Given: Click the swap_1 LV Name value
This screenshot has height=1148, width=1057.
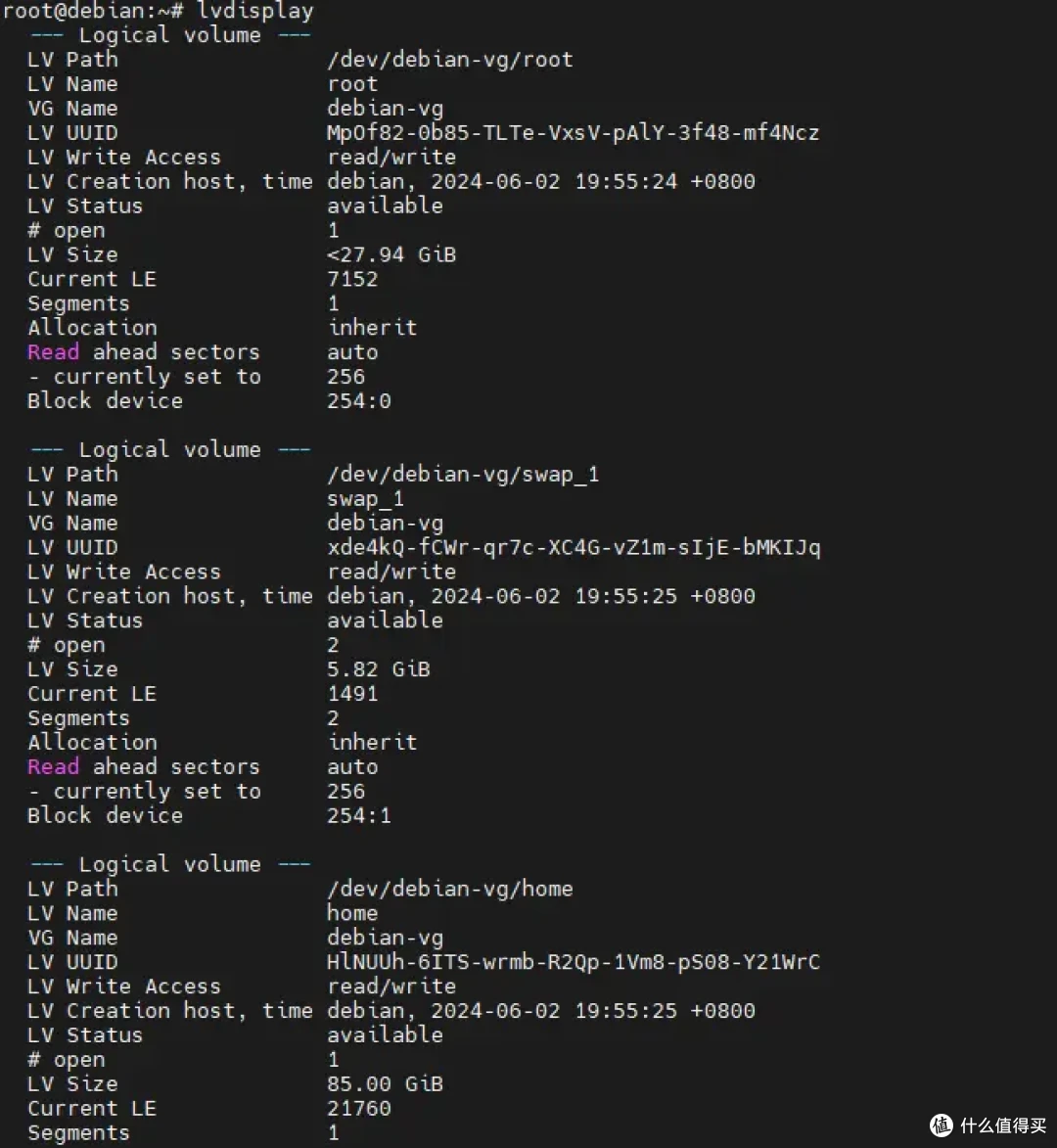Looking at the screenshot, I should pos(365,498).
